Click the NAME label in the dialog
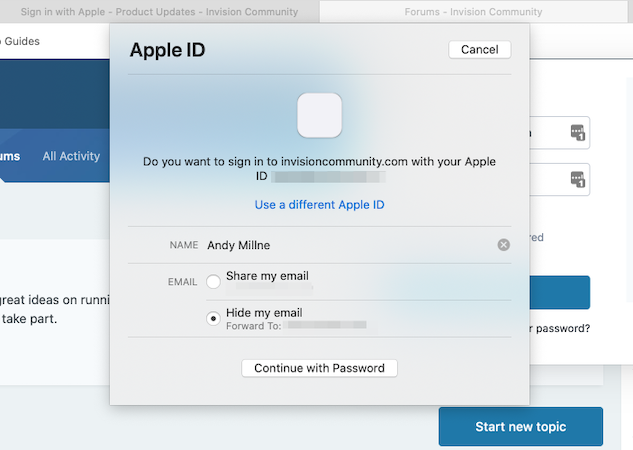The width and height of the screenshot is (633, 450). (184, 245)
